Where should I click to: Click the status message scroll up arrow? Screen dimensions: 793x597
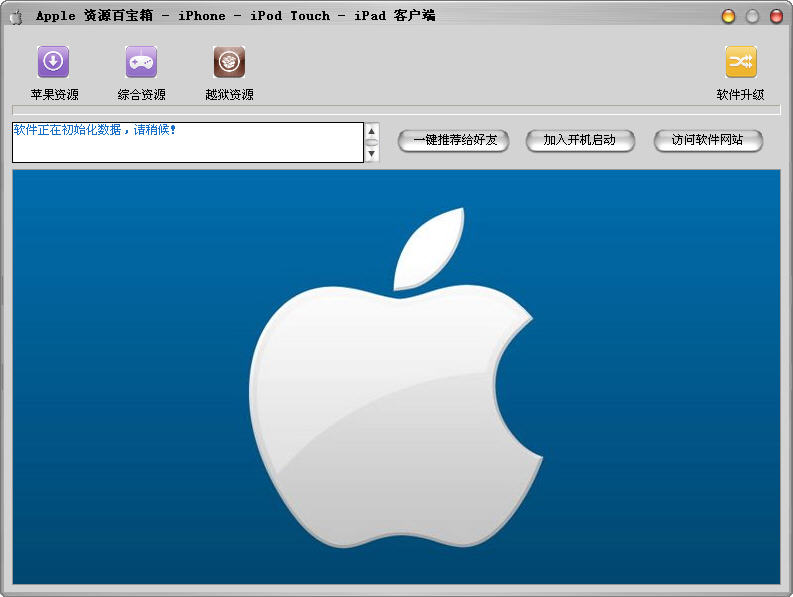tap(372, 131)
